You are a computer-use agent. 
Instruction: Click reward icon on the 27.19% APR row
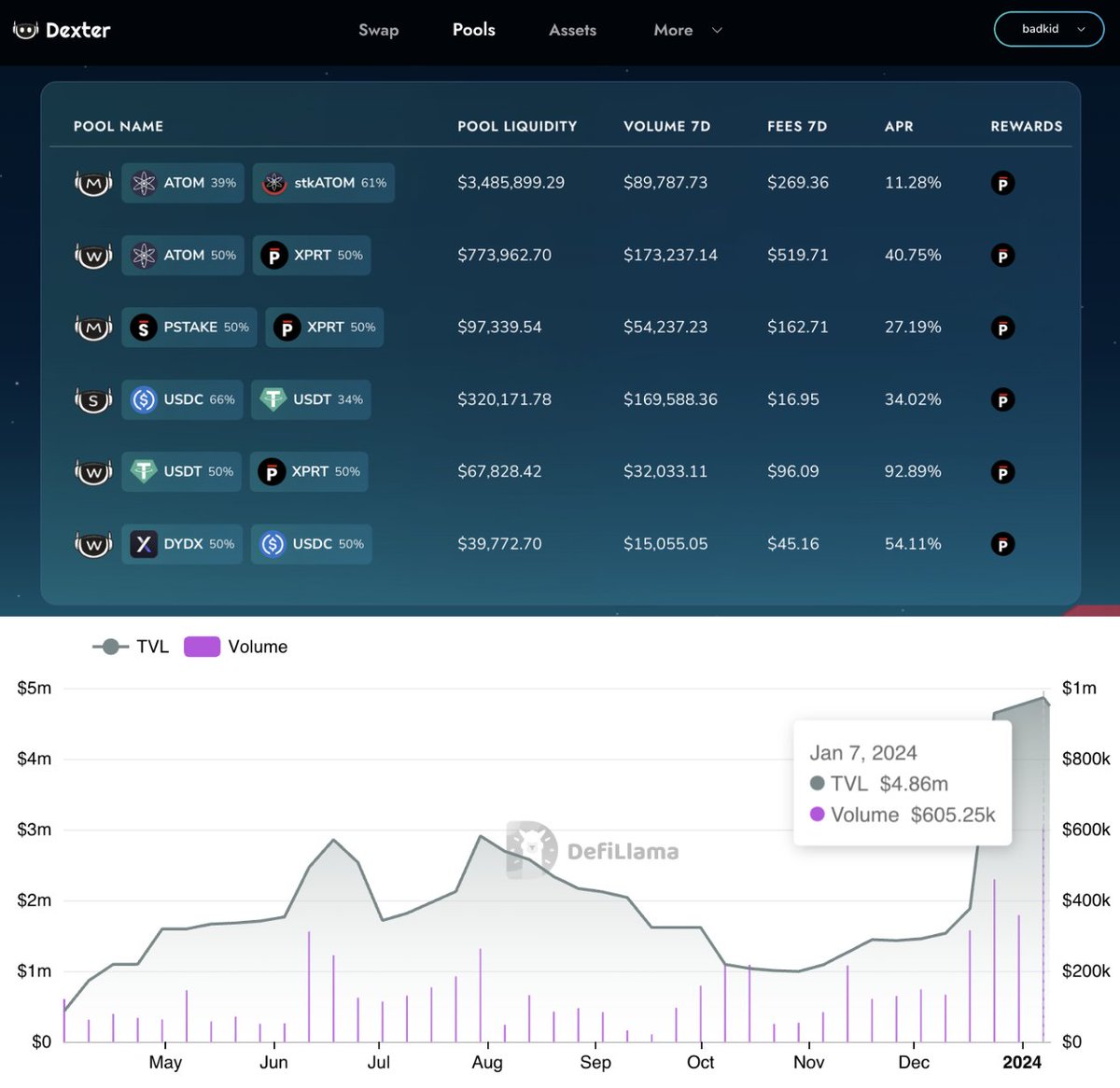click(x=1002, y=328)
